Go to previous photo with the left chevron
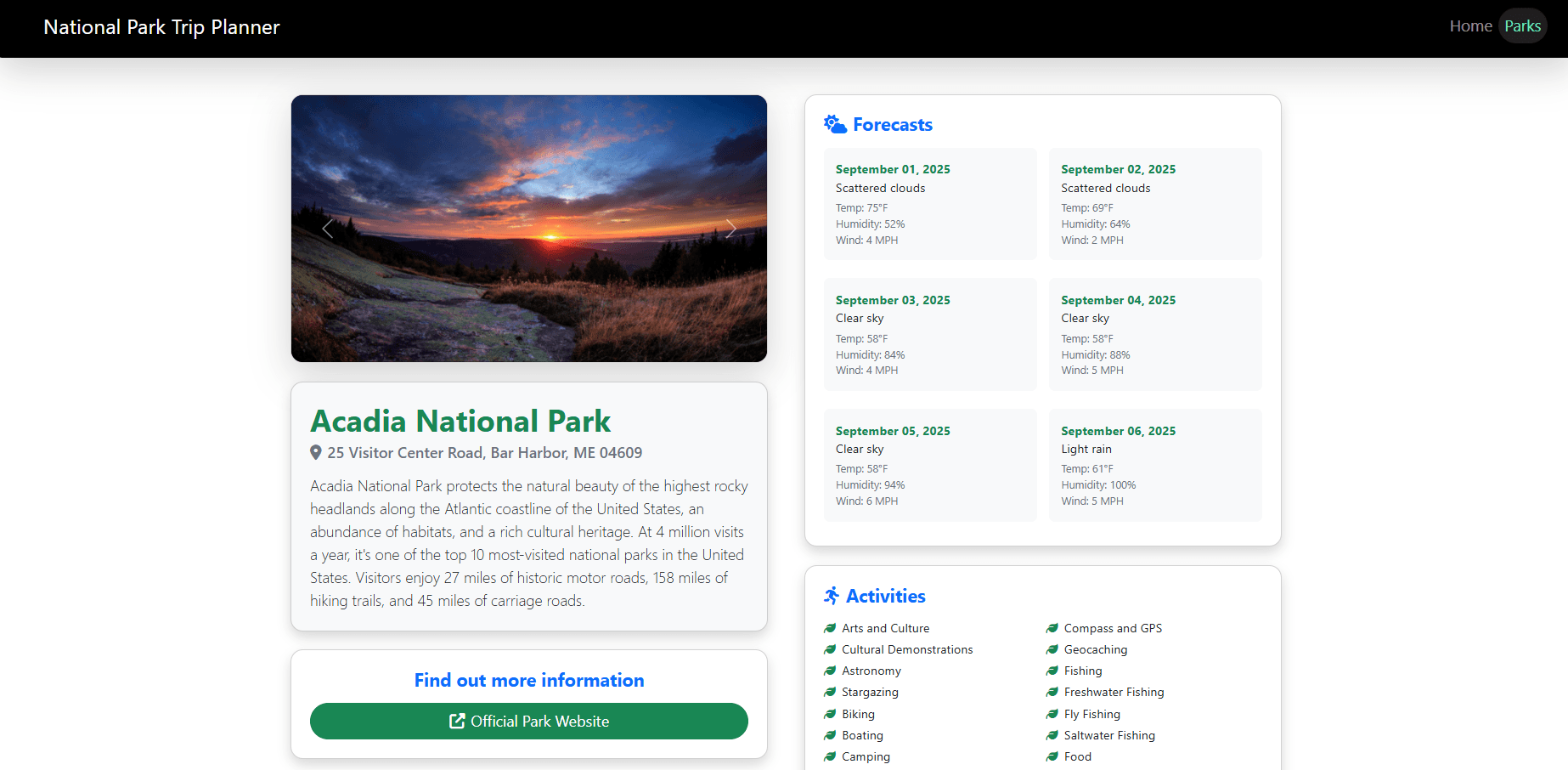This screenshot has height=770, width=1568. (x=327, y=228)
